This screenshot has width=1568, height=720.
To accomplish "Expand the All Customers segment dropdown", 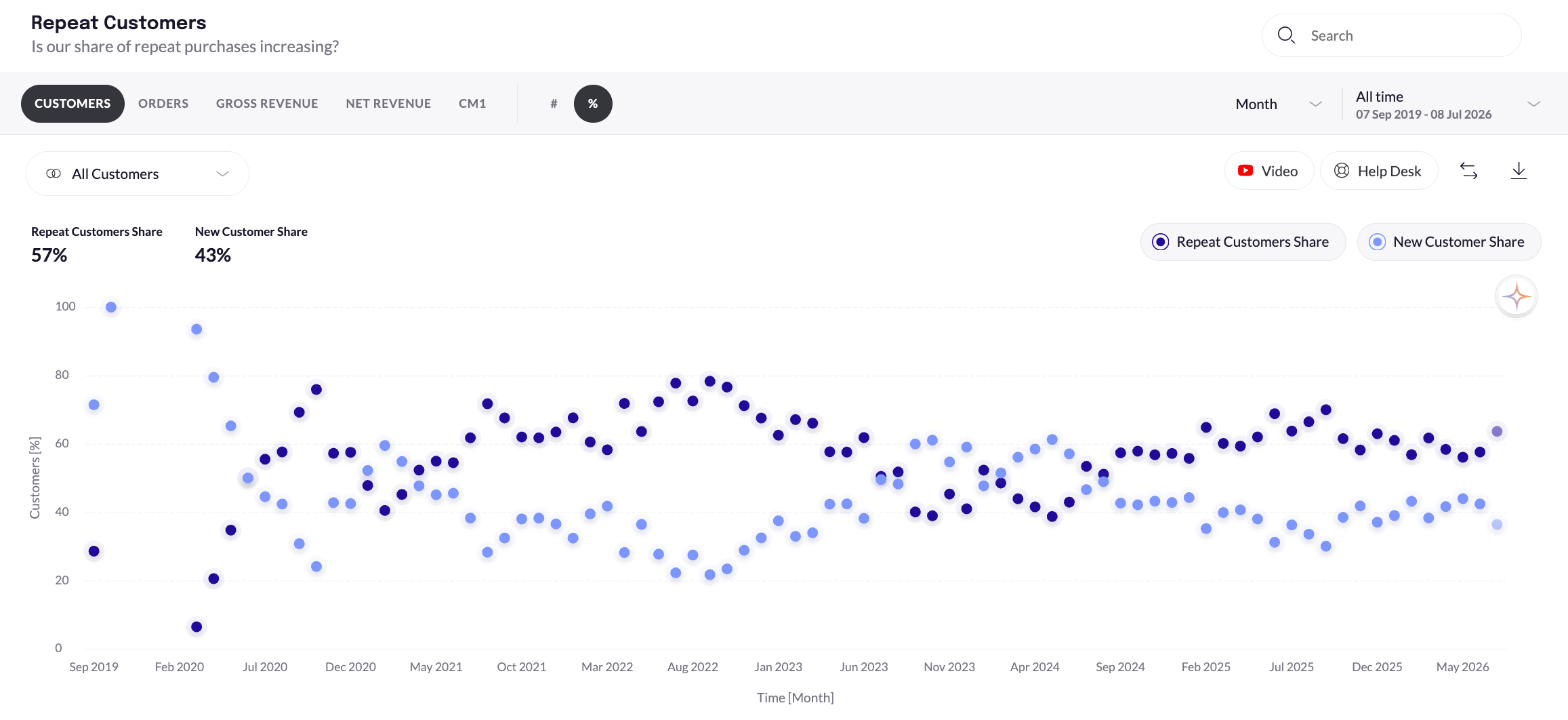I will click(x=138, y=174).
